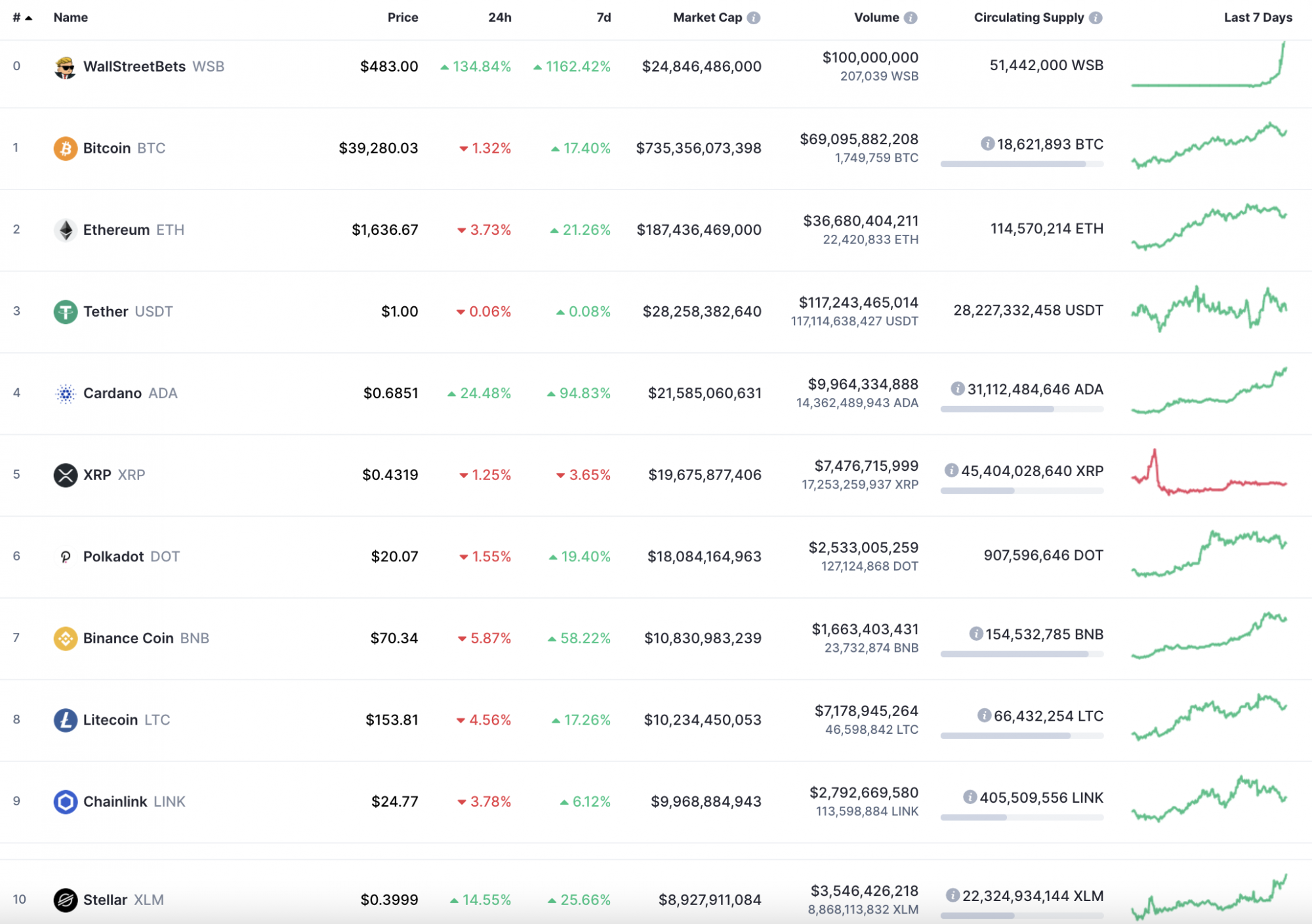Click Chainlink circulating supply progress bar
This screenshot has width=1312, height=924.
[x=1022, y=817]
